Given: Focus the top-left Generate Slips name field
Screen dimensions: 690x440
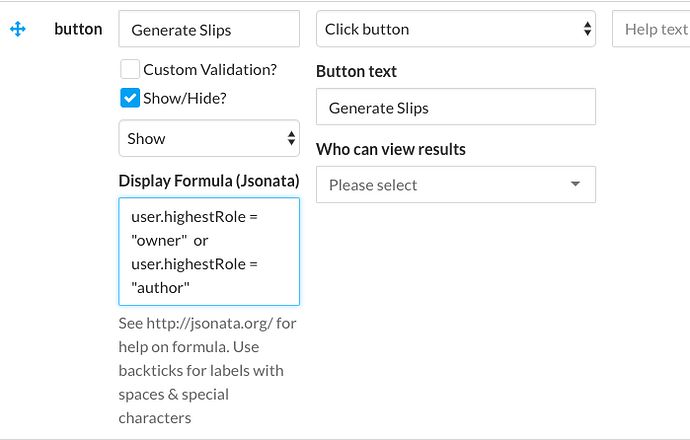Looking at the screenshot, I should (208, 29).
